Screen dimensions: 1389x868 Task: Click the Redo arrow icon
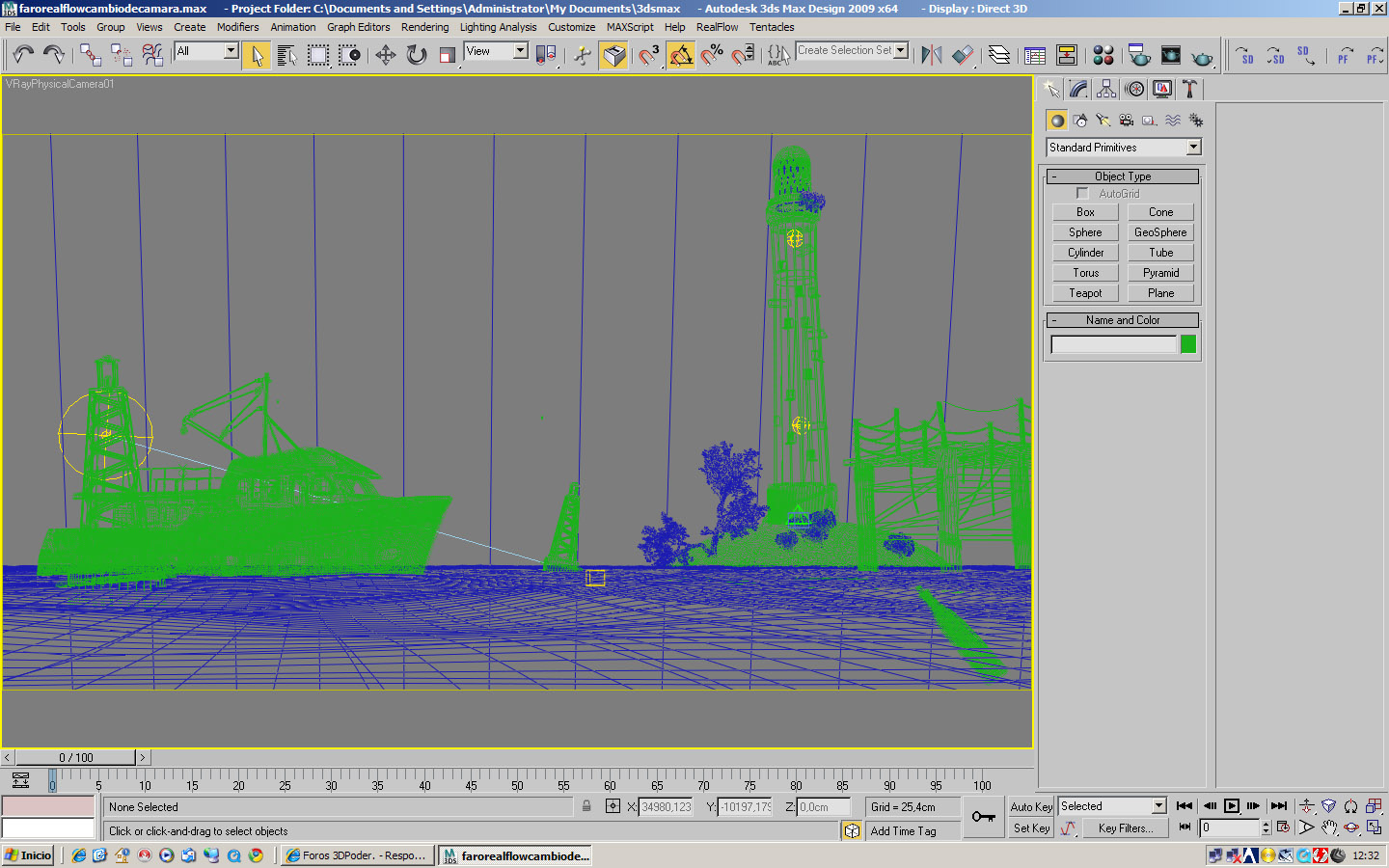tap(54, 55)
